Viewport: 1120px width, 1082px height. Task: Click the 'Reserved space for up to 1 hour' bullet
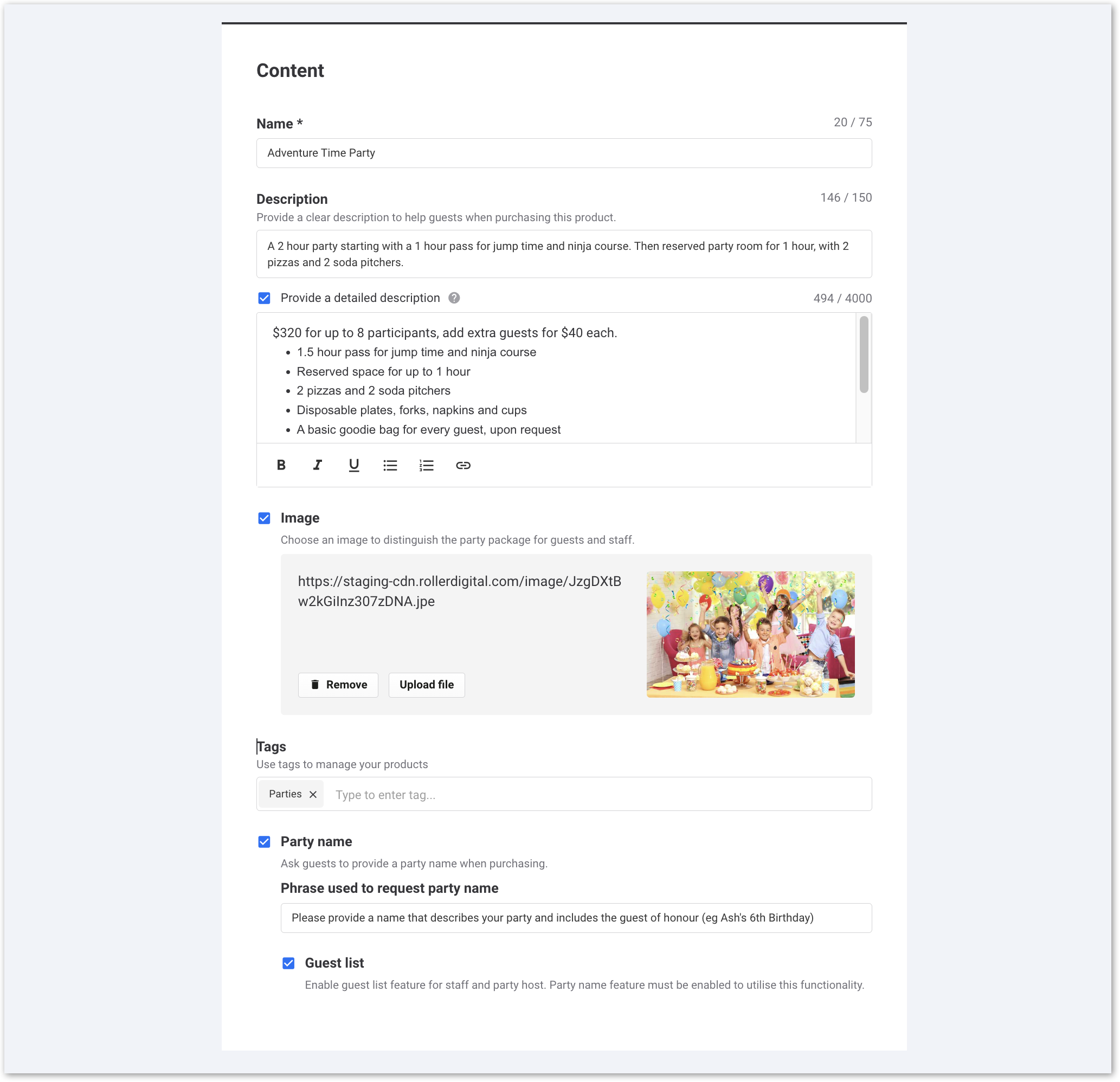(383, 371)
